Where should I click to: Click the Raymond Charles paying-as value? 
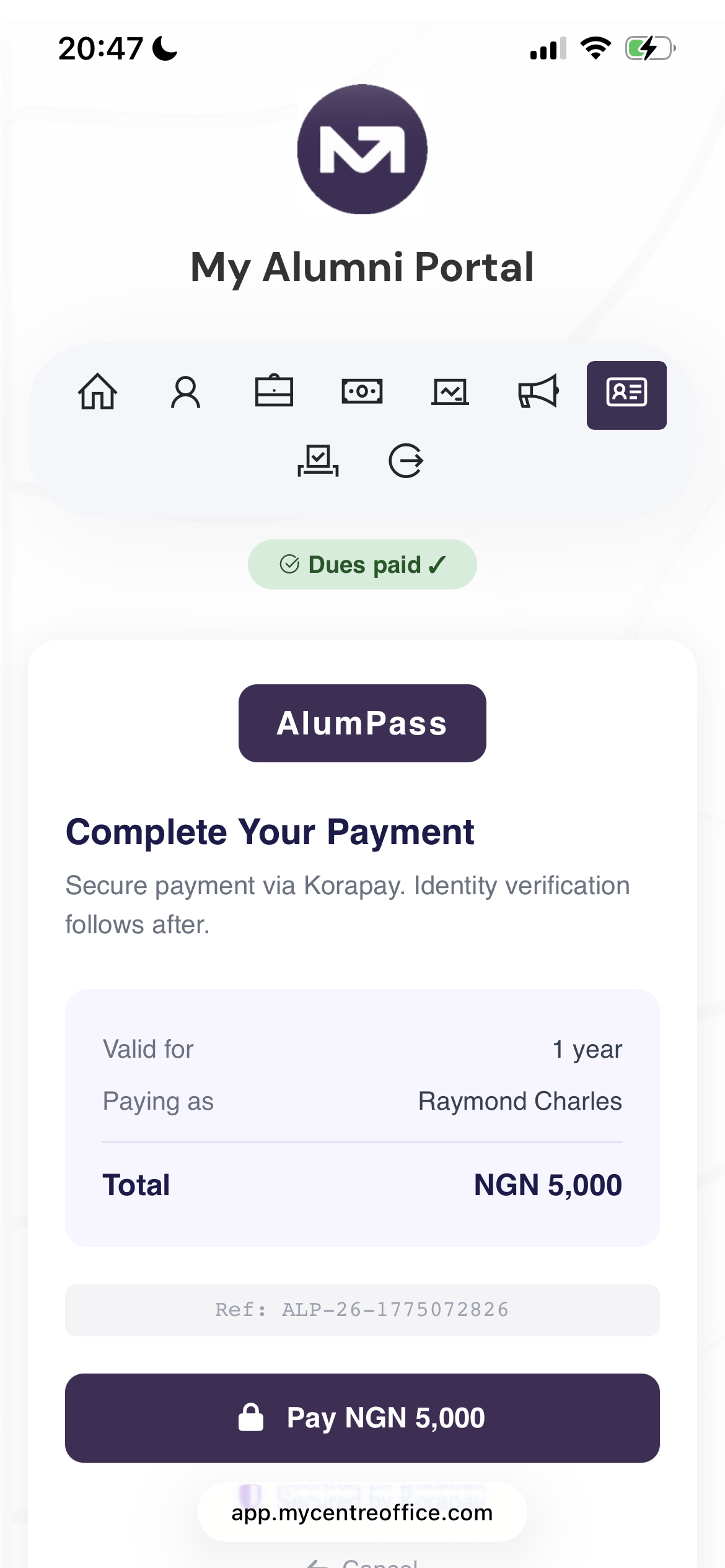[520, 1101]
